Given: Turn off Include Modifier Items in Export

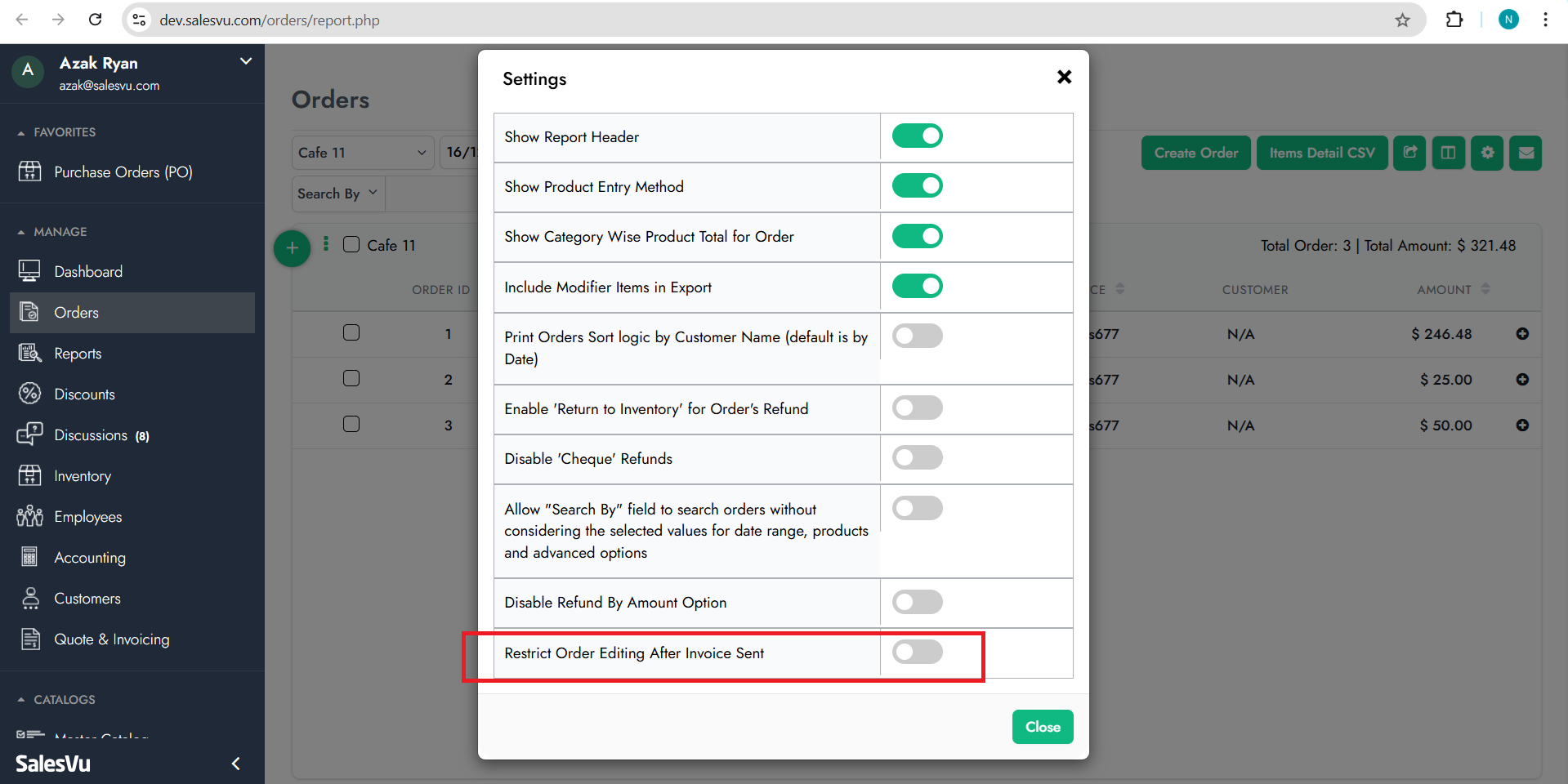Looking at the screenshot, I should click(917, 286).
